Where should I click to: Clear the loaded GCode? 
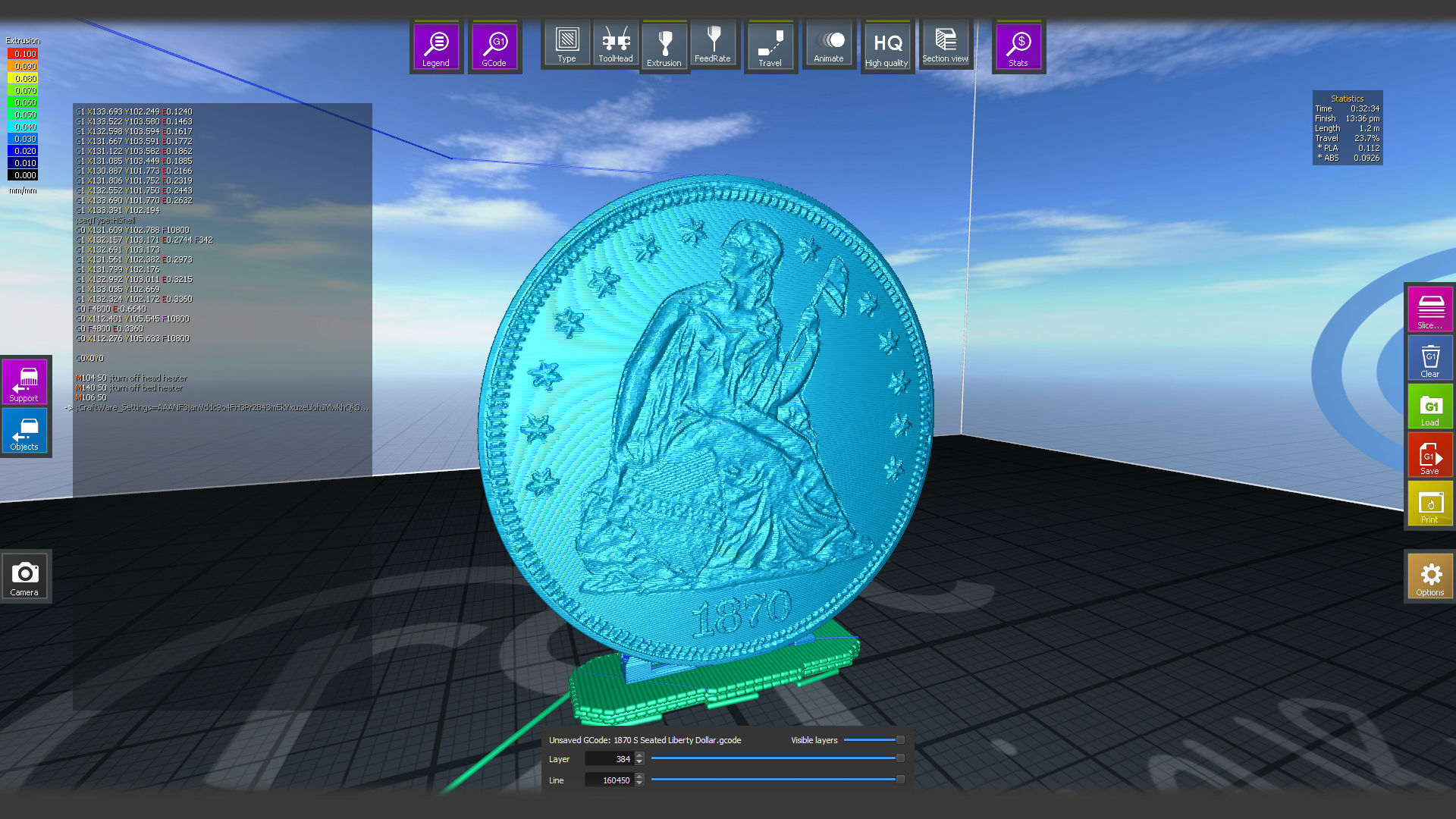(x=1430, y=357)
